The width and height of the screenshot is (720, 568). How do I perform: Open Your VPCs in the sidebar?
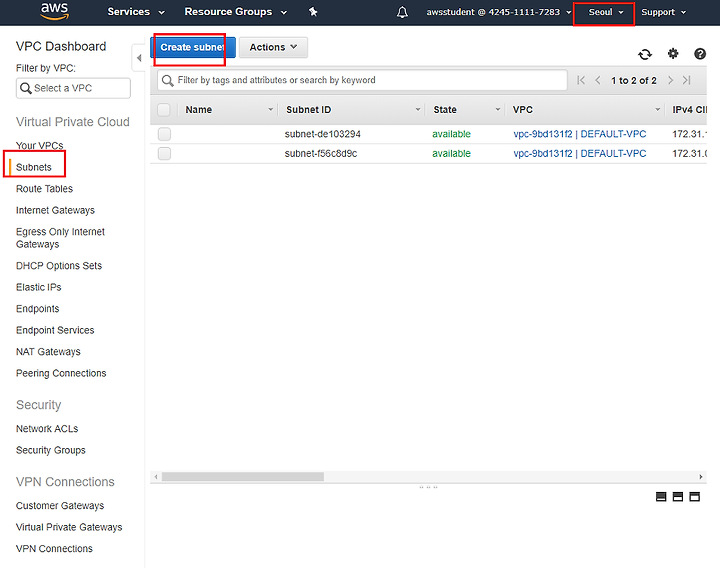pos(39,146)
